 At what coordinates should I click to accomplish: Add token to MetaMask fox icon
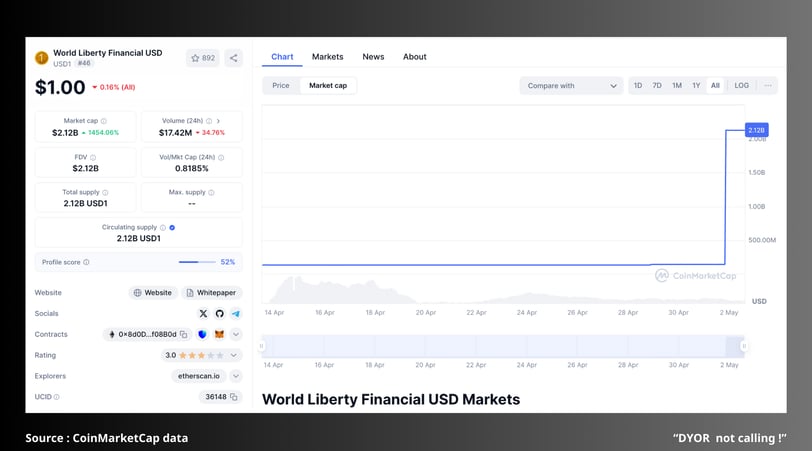[219, 334]
